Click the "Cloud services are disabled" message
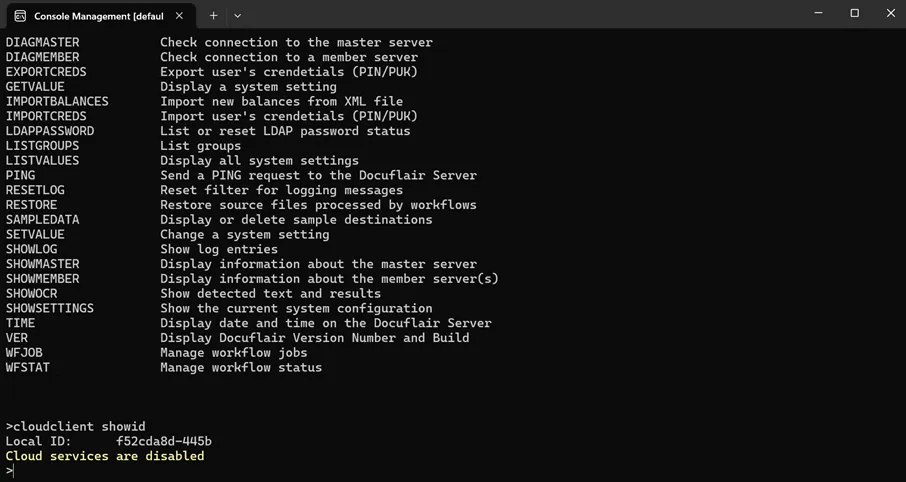Image resolution: width=906 pixels, height=482 pixels. [x=105, y=456]
